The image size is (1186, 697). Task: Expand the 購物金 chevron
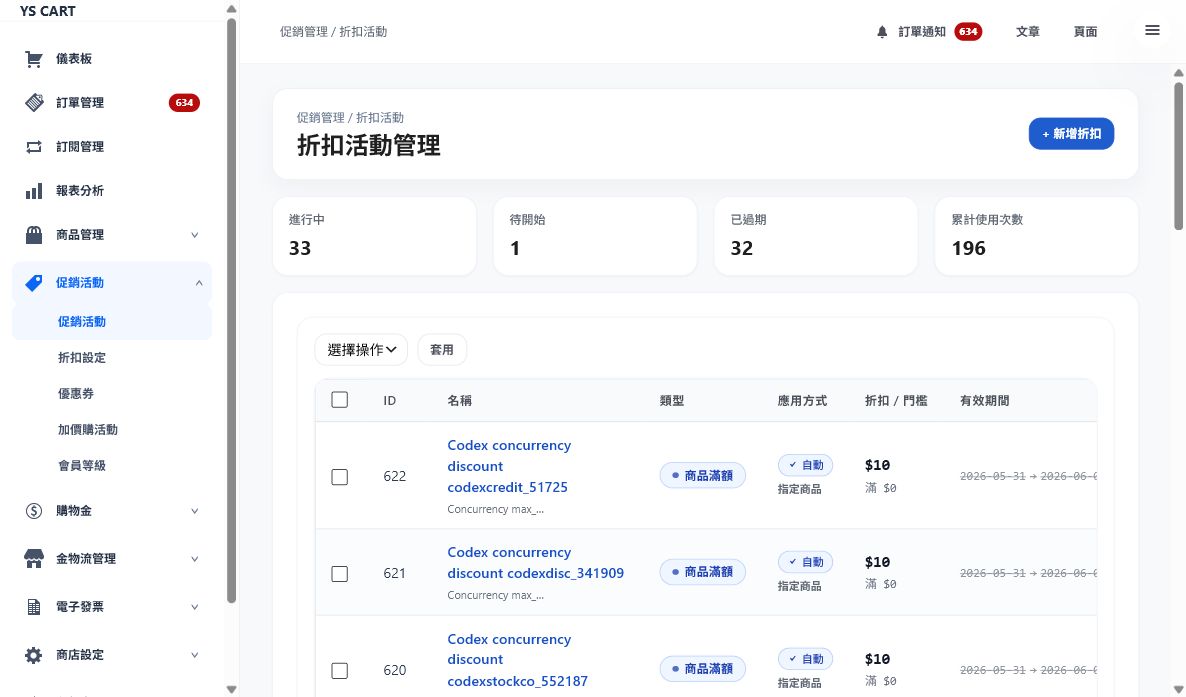coord(194,511)
